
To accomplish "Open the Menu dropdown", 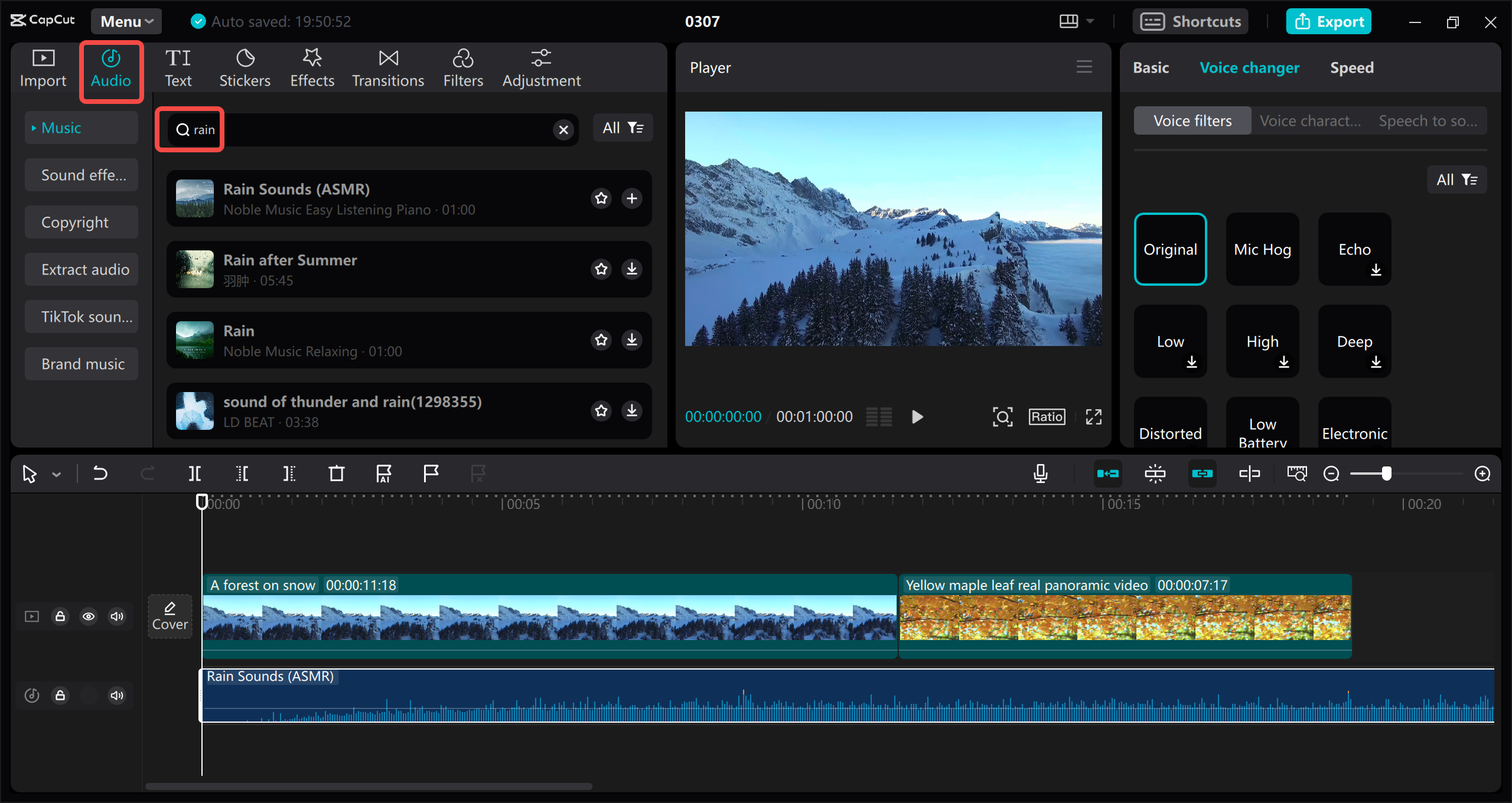I will coord(125,21).
